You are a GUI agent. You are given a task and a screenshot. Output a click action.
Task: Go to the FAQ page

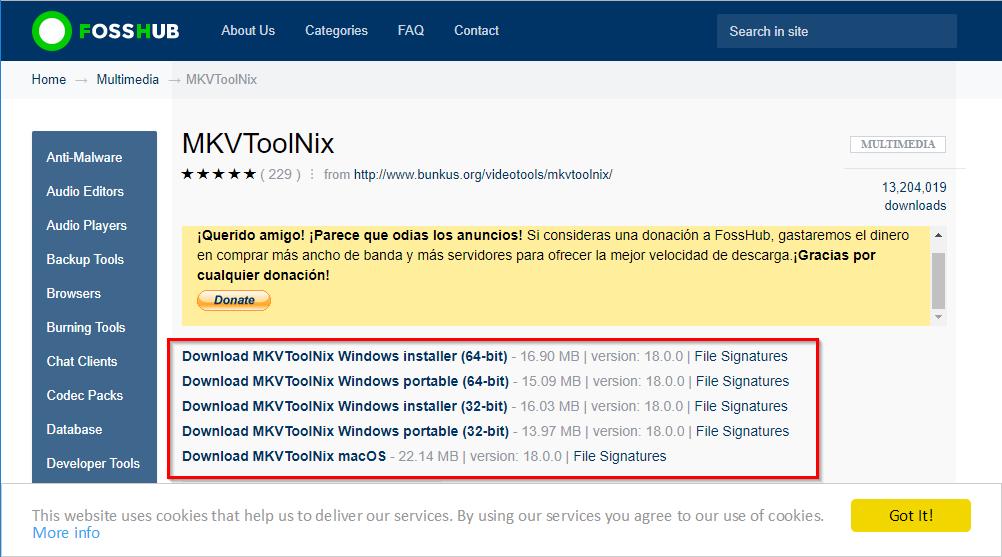click(410, 30)
